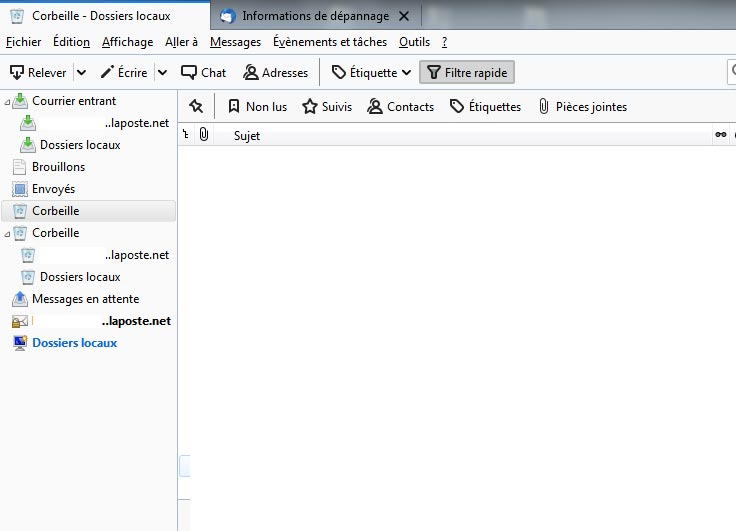
Task: Select the highlighted Corbeille folder
Action: coord(89,211)
